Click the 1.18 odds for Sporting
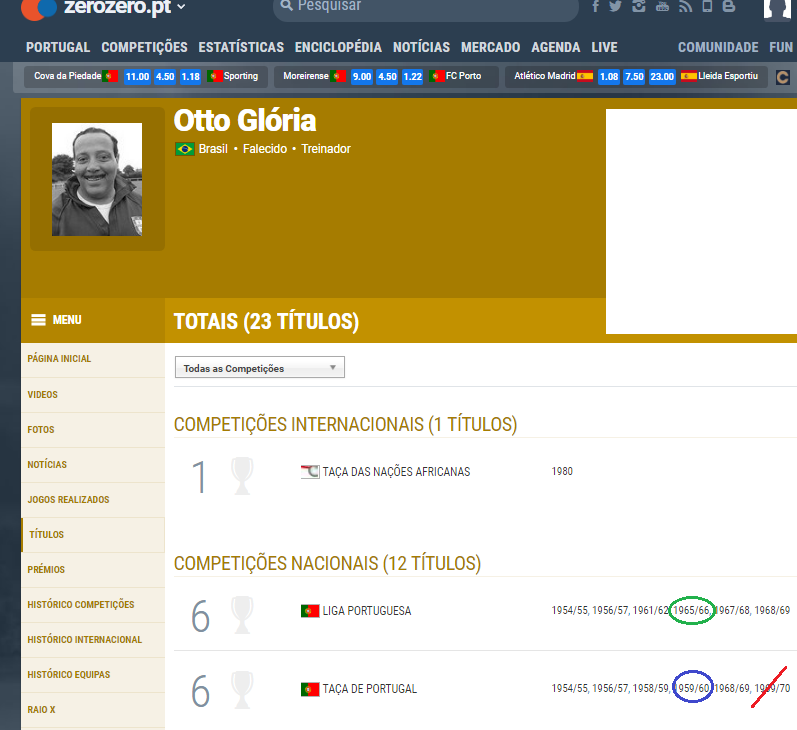The width and height of the screenshot is (797, 730). coord(191,77)
